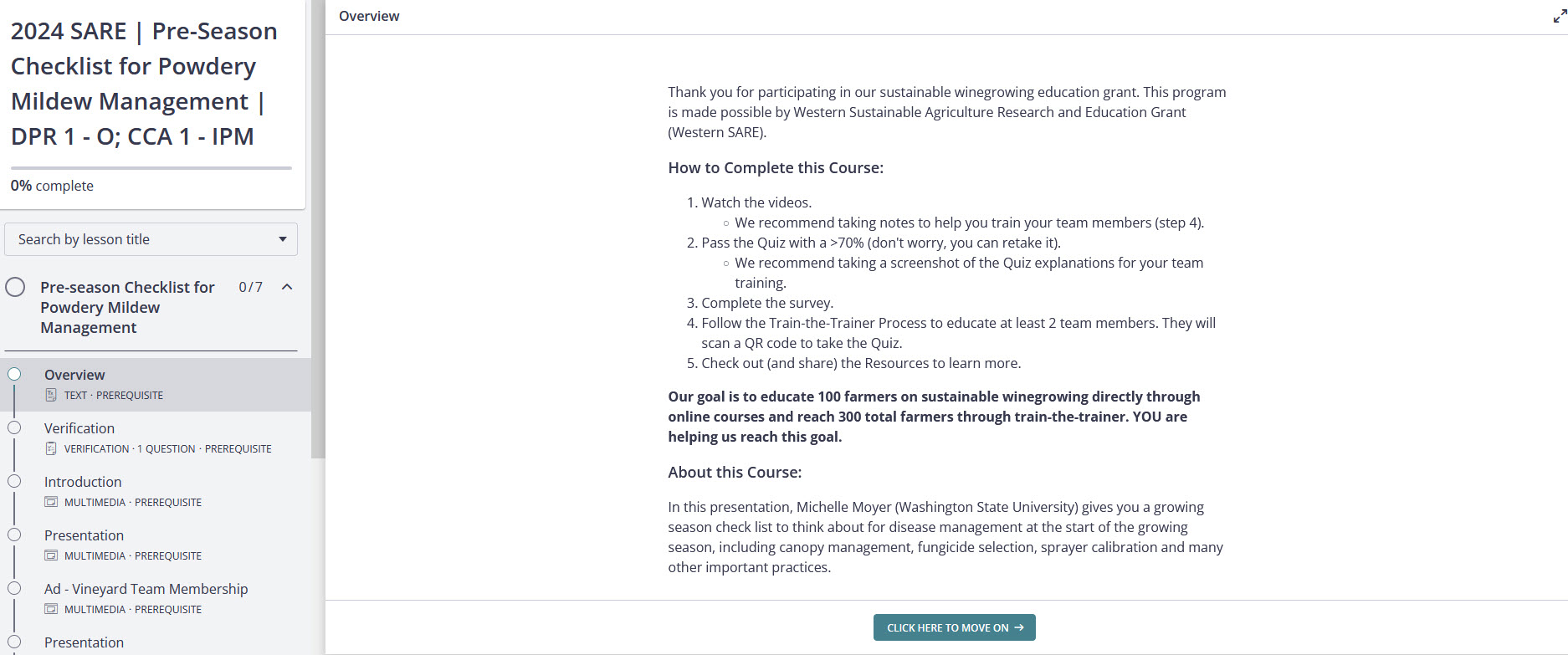Select the Introduction lesson circle
Viewport: 1568px width, 655px height.
[x=14, y=481]
